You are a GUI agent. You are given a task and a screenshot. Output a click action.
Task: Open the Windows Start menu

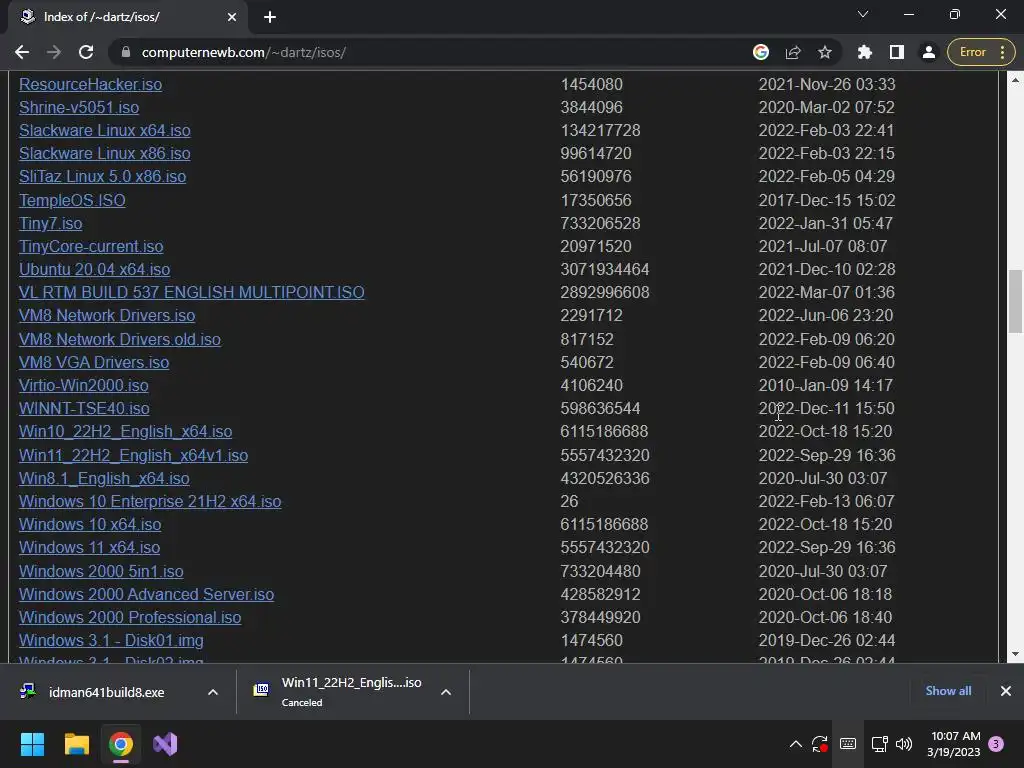(x=32, y=744)
